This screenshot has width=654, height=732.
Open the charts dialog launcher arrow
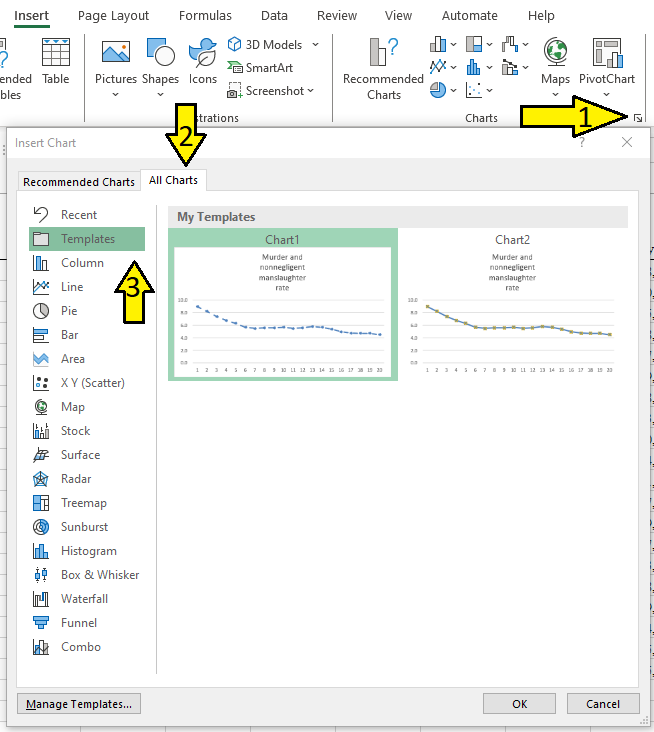637,118
